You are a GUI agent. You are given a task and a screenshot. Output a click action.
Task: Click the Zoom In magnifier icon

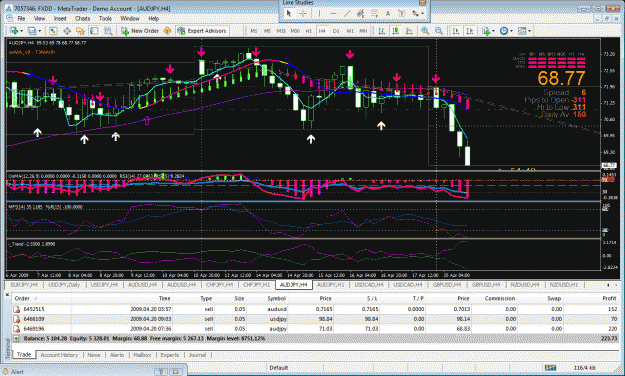click(425, 31)
